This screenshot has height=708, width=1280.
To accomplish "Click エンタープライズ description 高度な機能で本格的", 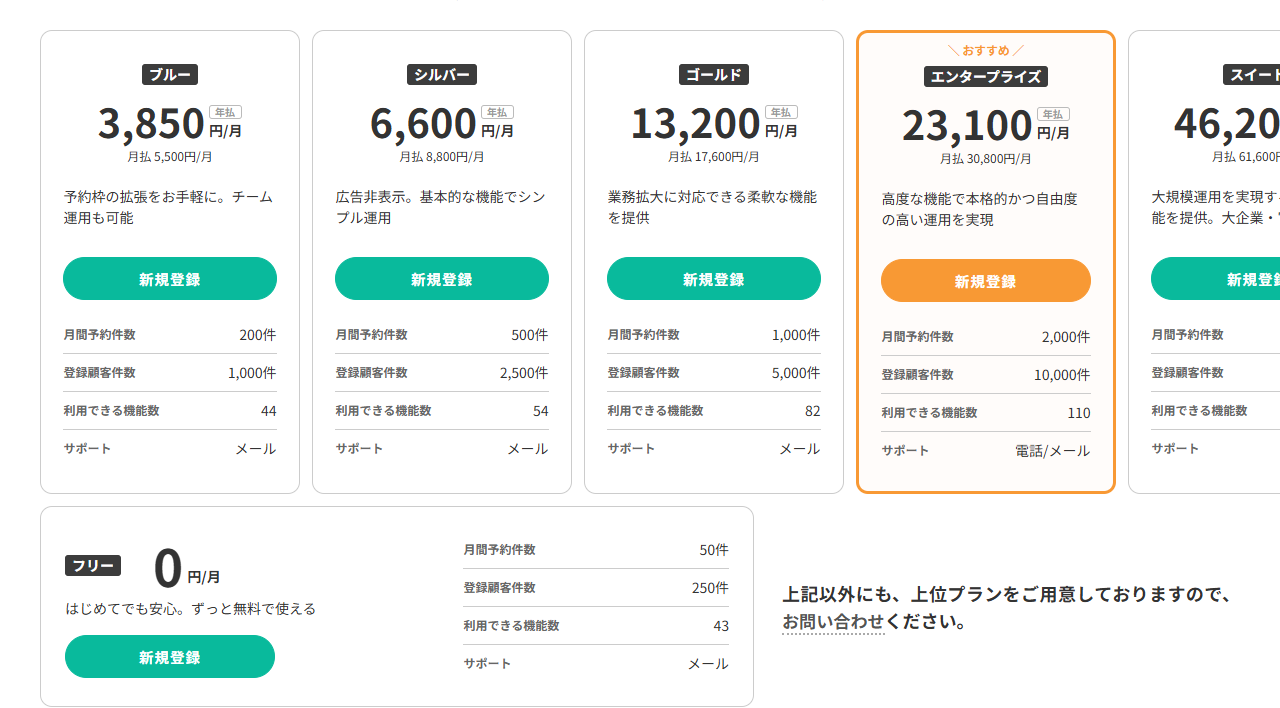I will [x=980, y=209].
